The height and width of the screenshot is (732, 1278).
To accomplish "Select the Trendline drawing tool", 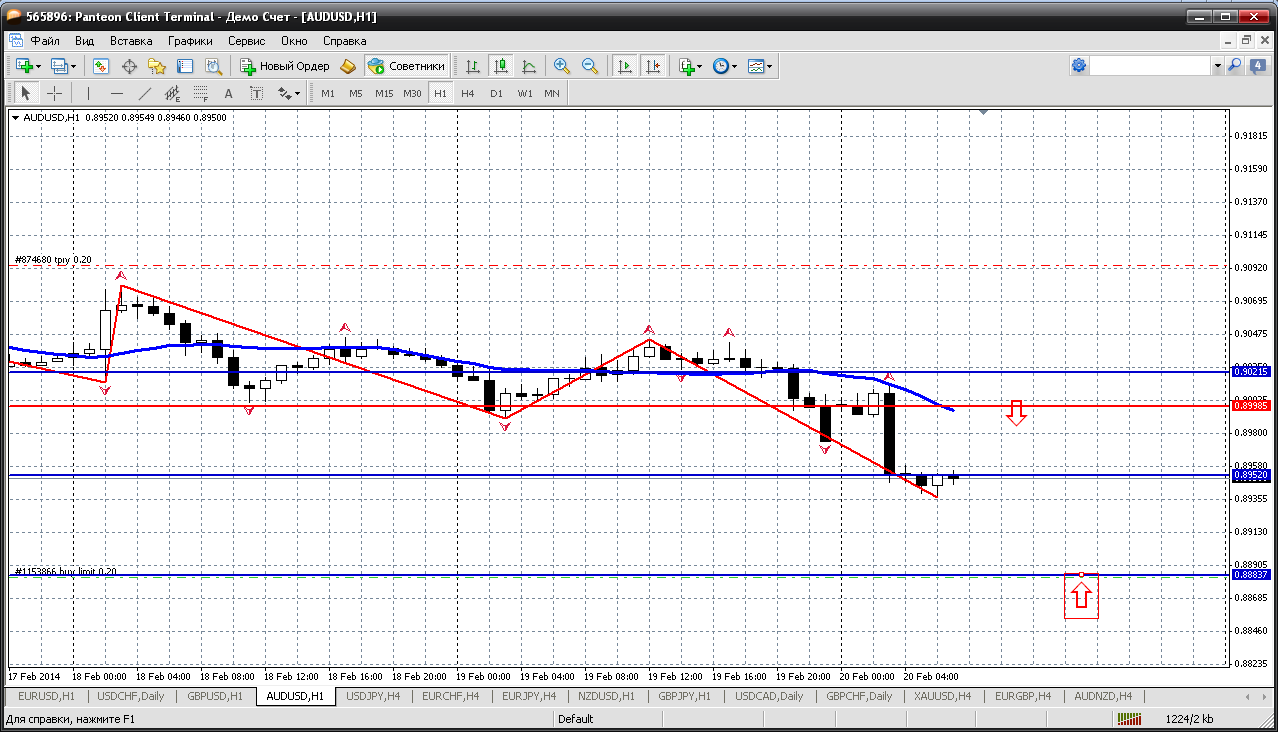I will tap(145, 93).
